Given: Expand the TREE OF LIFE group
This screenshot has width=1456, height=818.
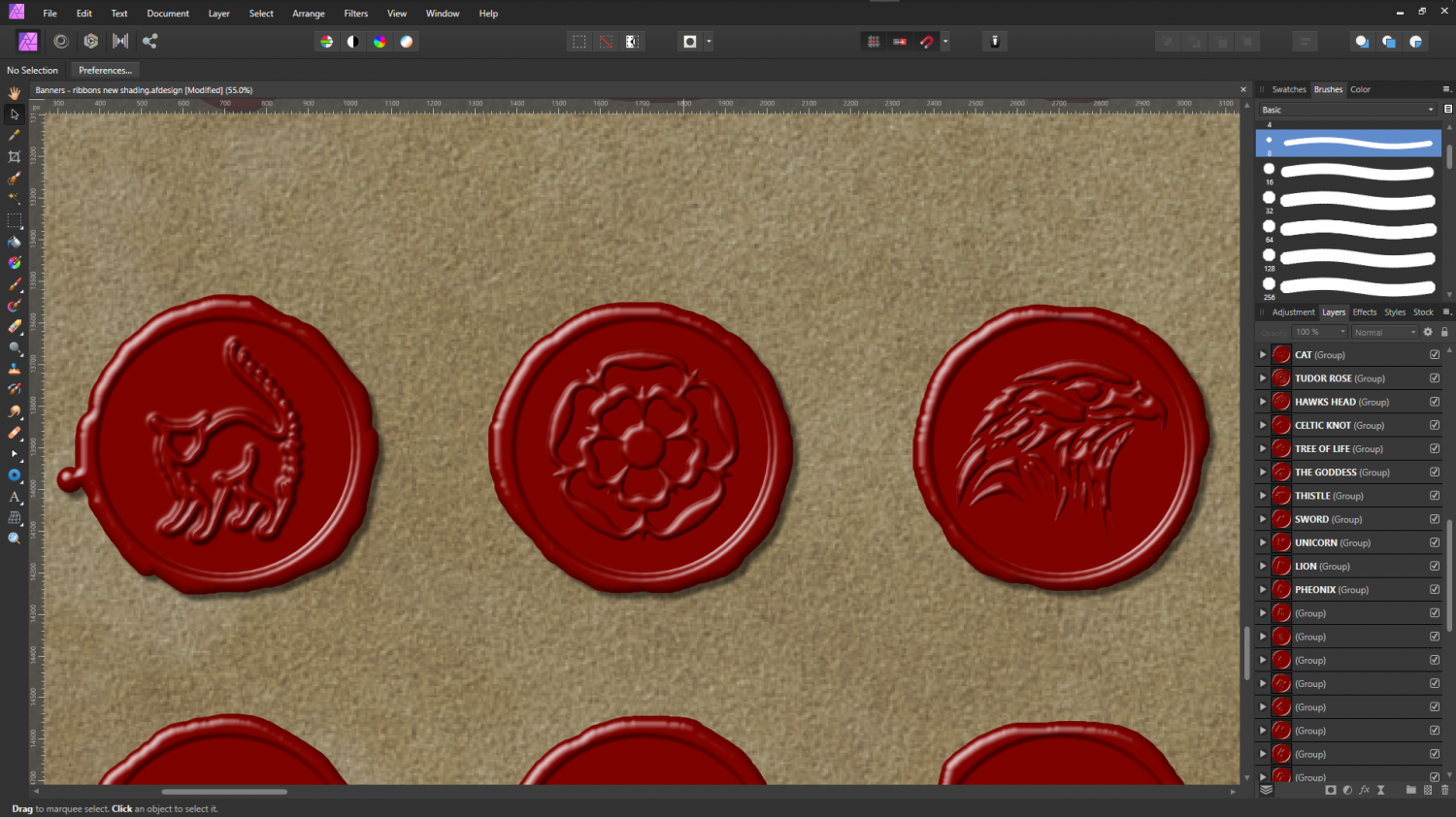Looking at the screenshot, I should point(1263,448).
